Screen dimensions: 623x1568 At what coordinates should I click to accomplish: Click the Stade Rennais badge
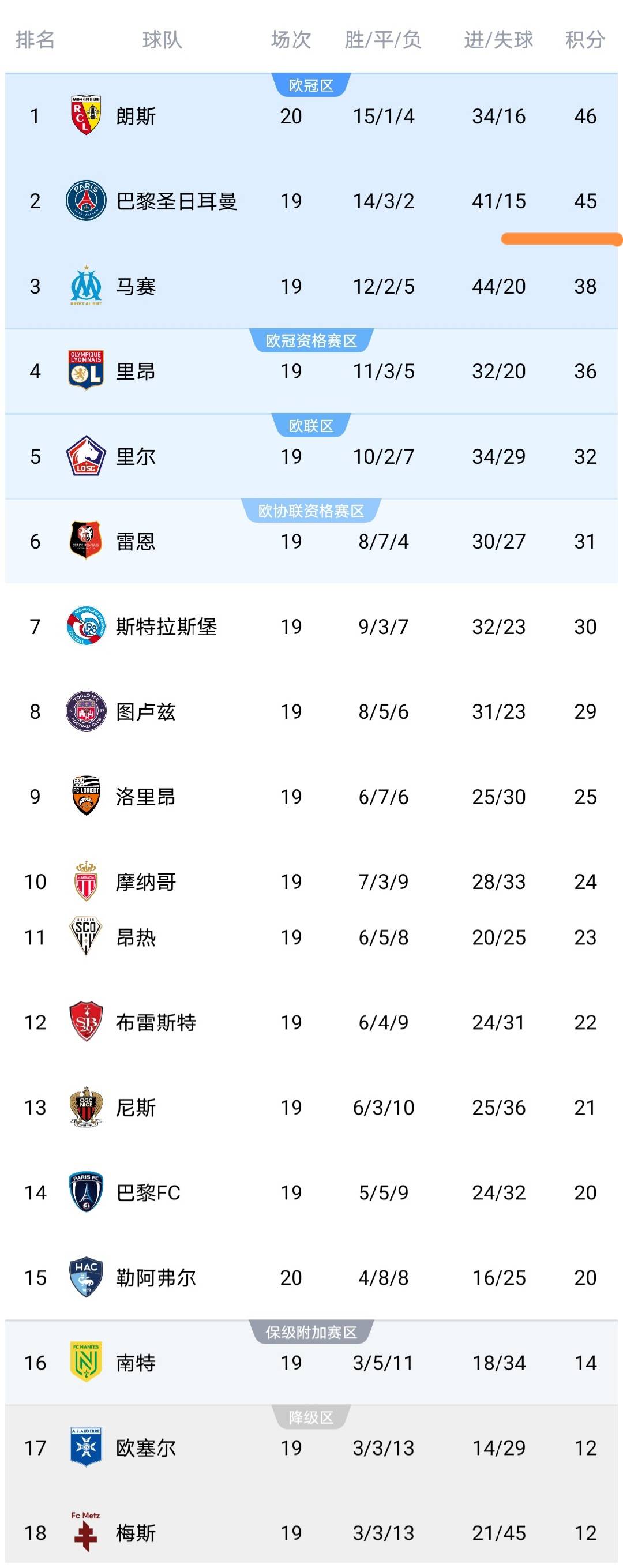pos(86,541)
